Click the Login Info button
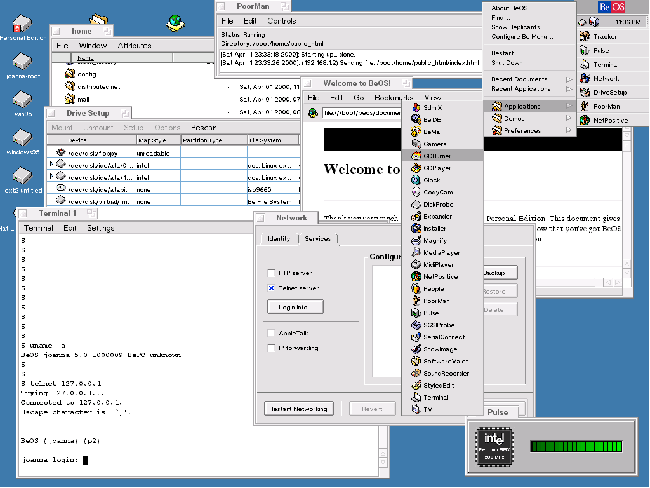This screenshot has height=488, width=650. point(295,307)
